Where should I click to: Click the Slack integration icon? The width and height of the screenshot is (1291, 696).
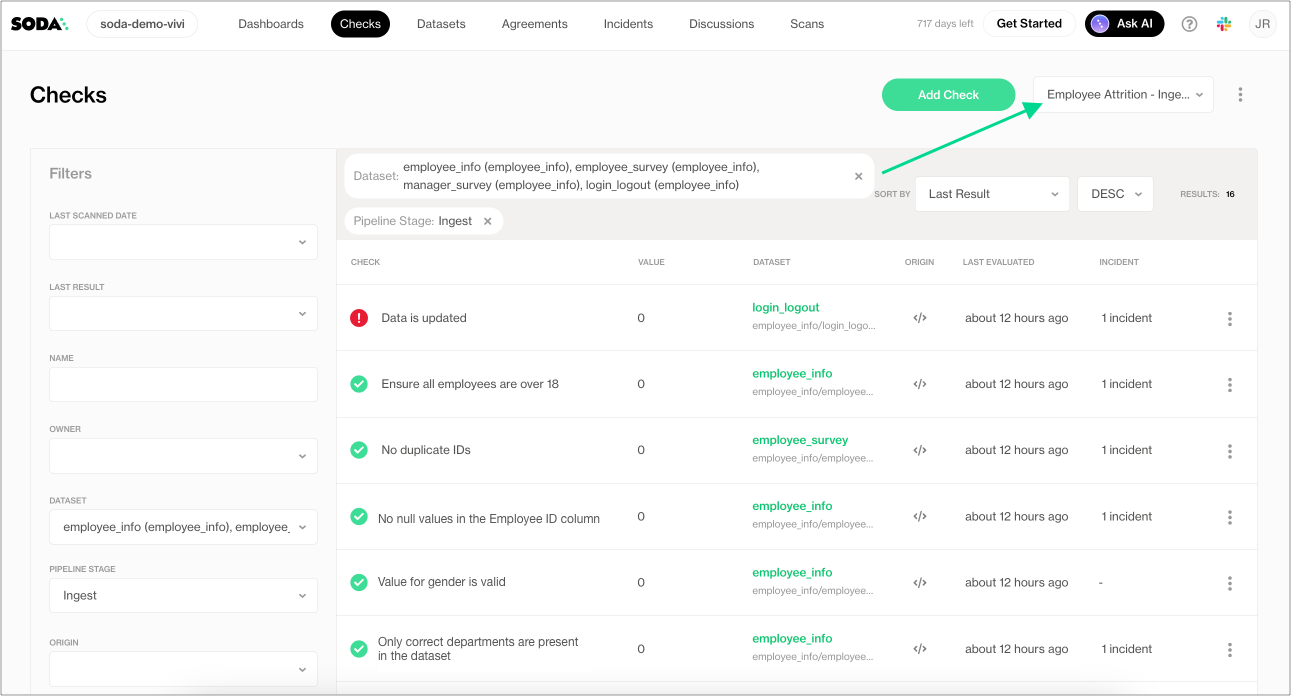[x=1224, y=24]
